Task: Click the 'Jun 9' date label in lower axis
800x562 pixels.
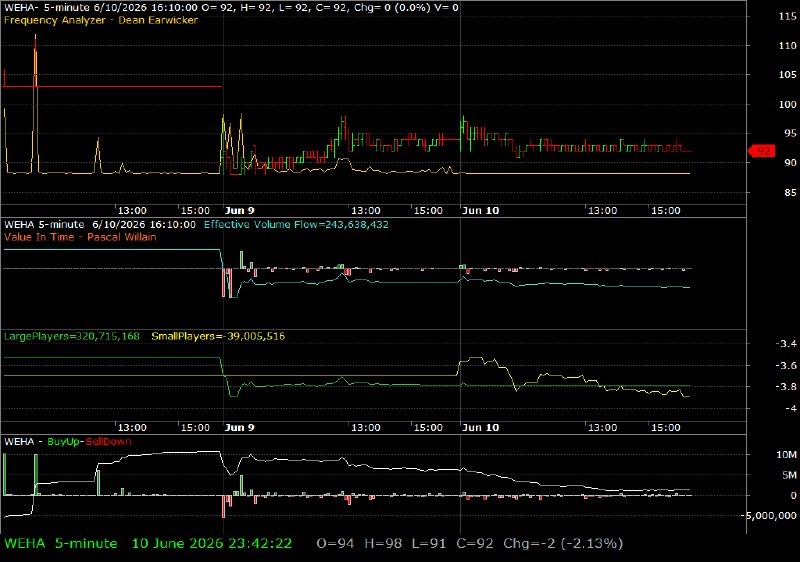Action: pos(239,427)
